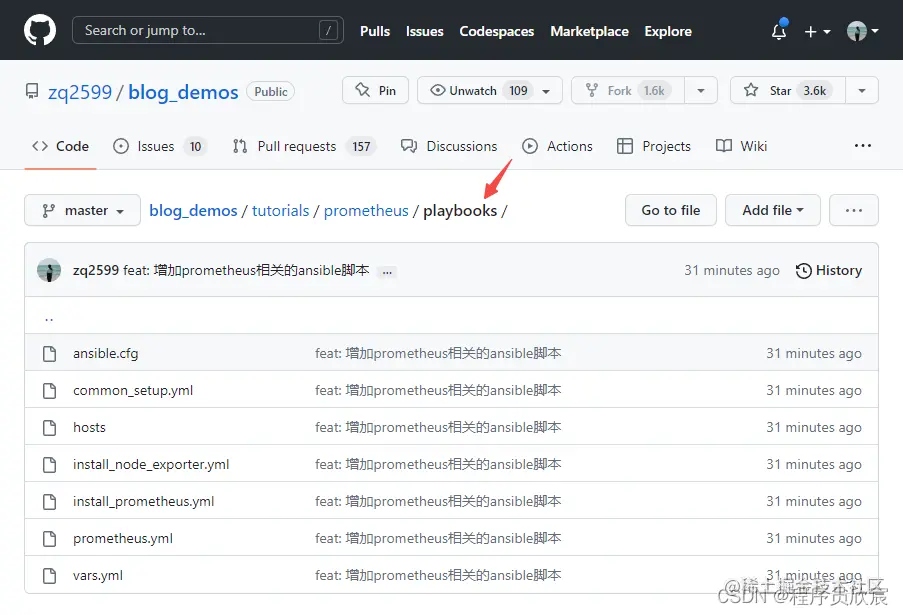Go to Explore in the top navigation

point(668,31)
